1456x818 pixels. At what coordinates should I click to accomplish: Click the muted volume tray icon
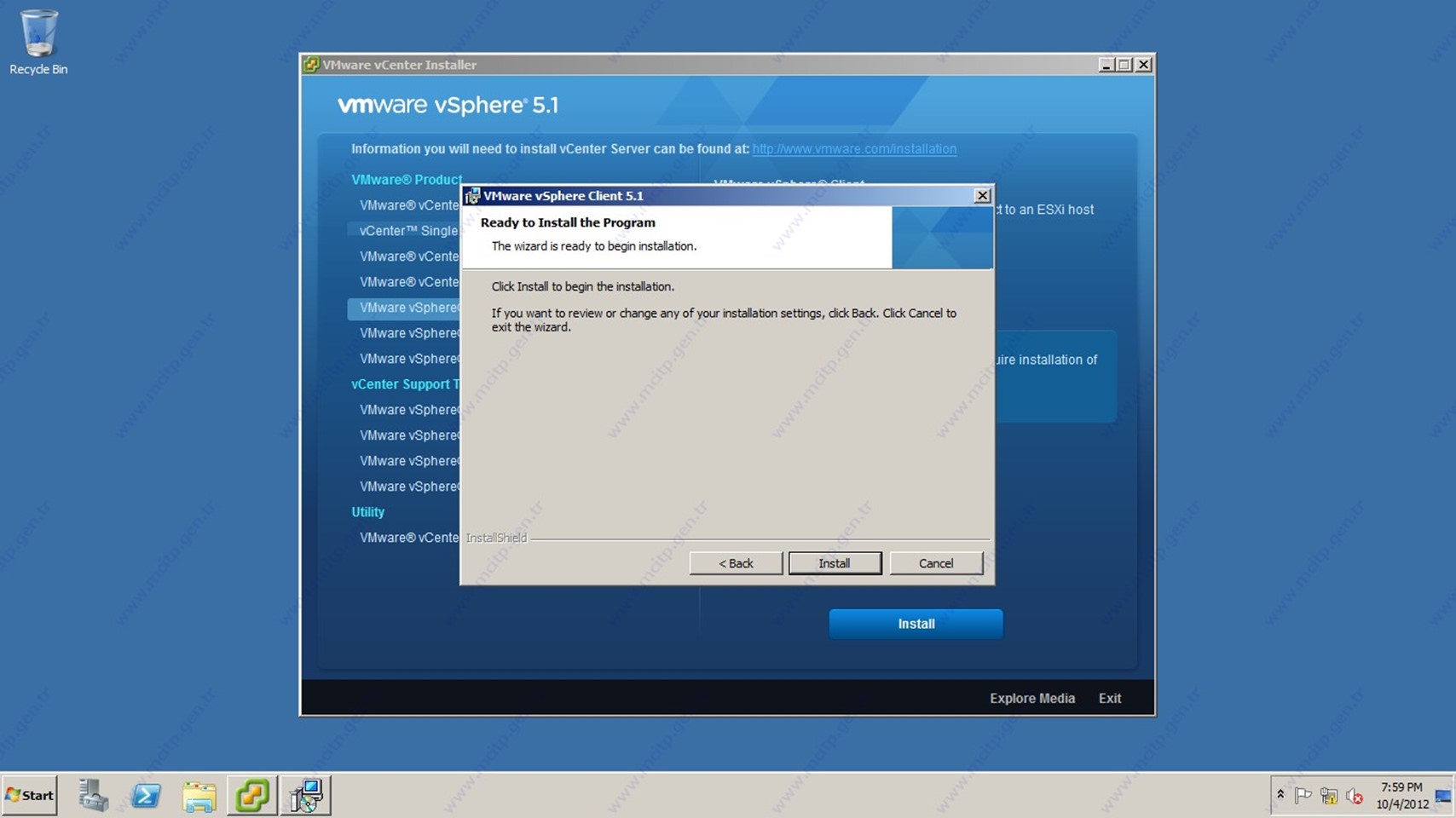(x=1355, y=796)
